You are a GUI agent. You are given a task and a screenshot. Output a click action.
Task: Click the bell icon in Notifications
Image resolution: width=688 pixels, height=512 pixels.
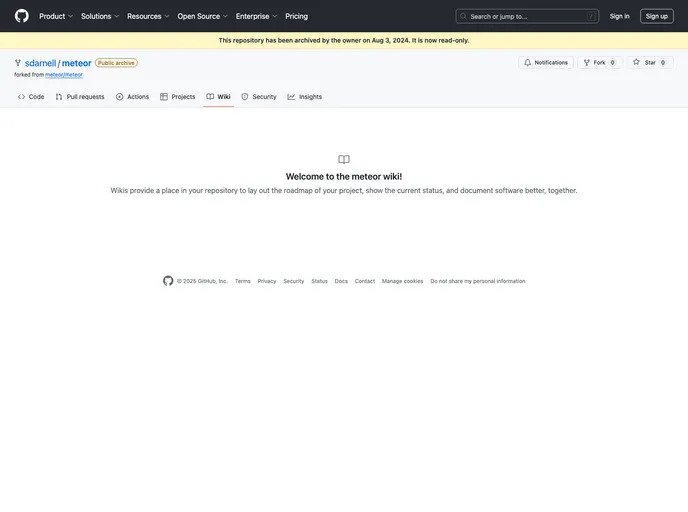527,62
